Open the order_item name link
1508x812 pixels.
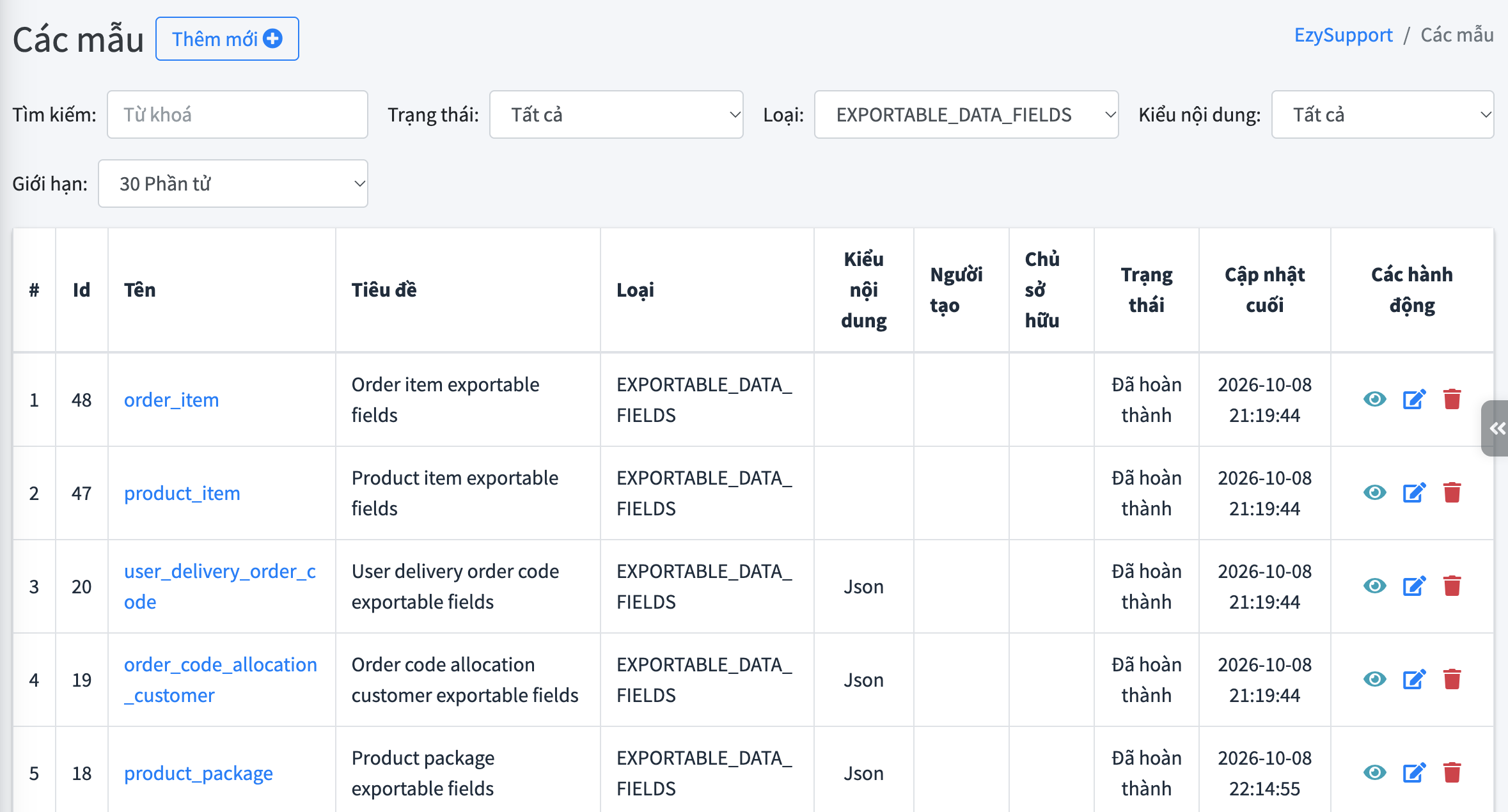point(171,400)
